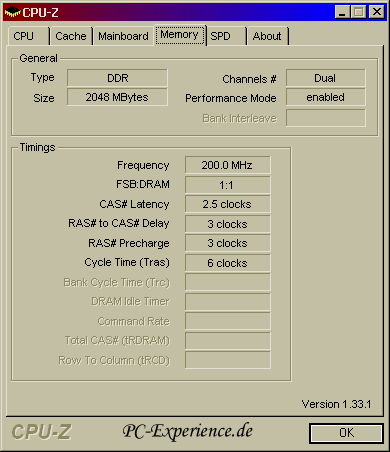Click the Memory tab

180,35
